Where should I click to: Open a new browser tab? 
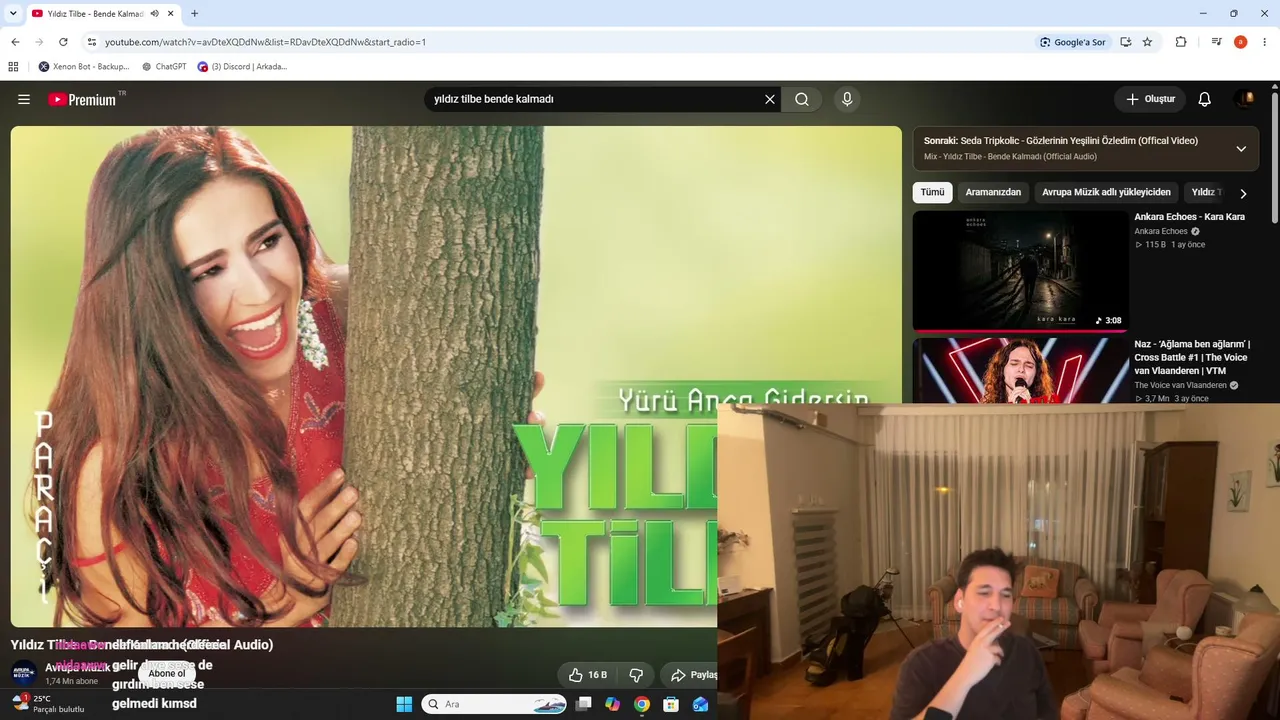coord(194,13)
